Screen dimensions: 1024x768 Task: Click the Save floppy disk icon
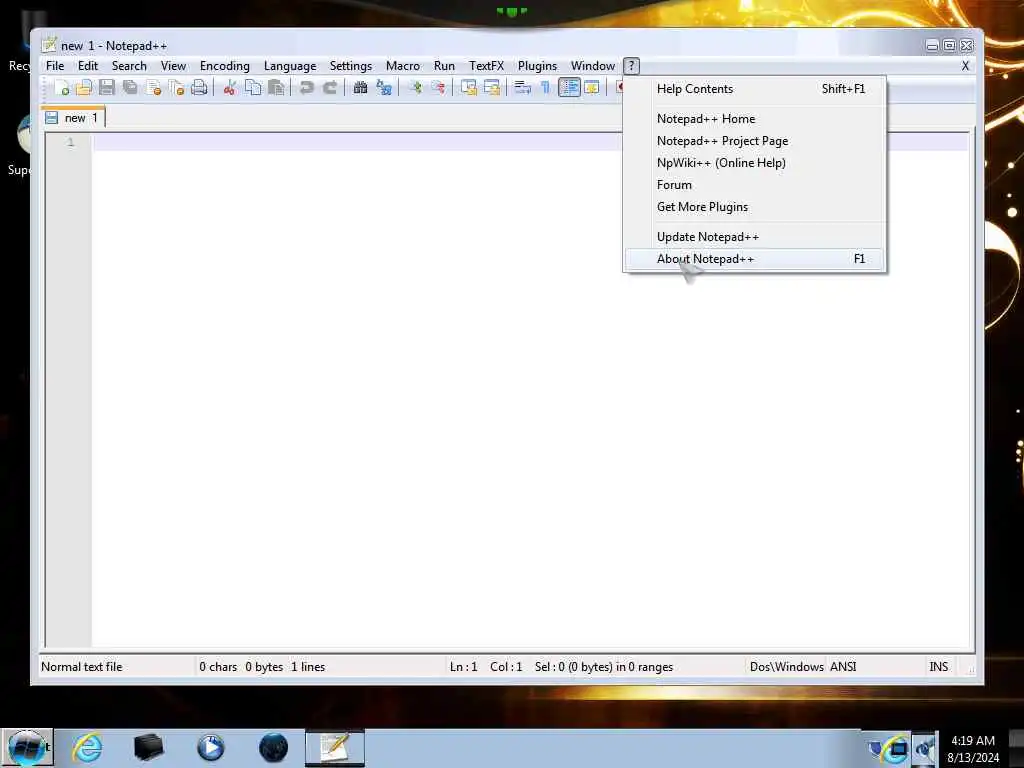[x=106, y=88]
